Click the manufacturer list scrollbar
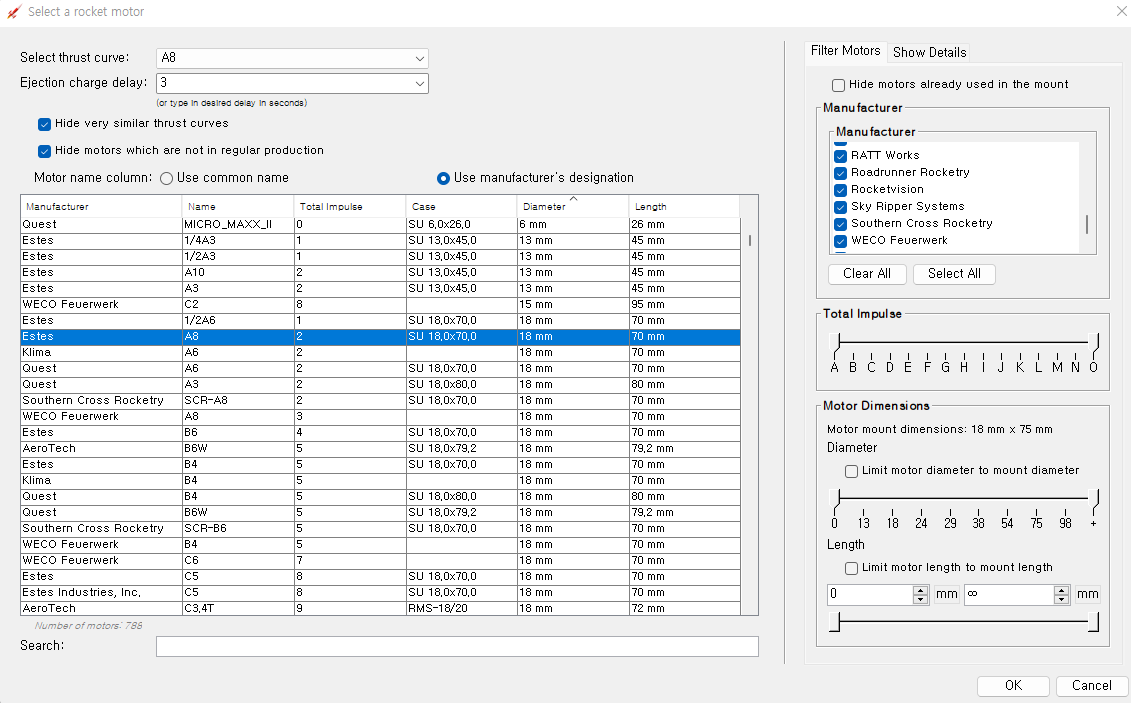Image resolution: width=1131 pixels, height=703 pixels. click(x=1087, y=224)
